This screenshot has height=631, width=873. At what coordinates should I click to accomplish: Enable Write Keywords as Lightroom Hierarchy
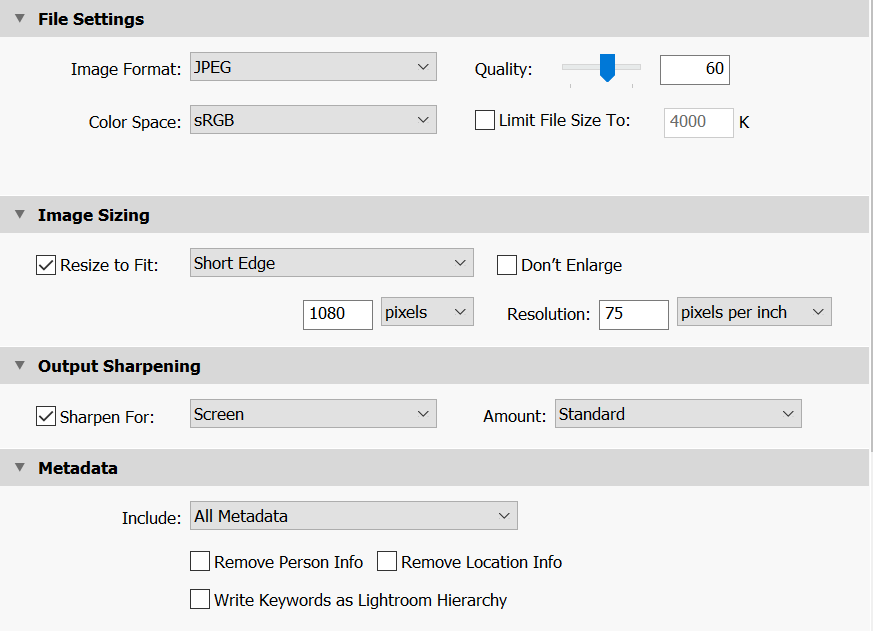pyautogui.click(x=199, y=600)
